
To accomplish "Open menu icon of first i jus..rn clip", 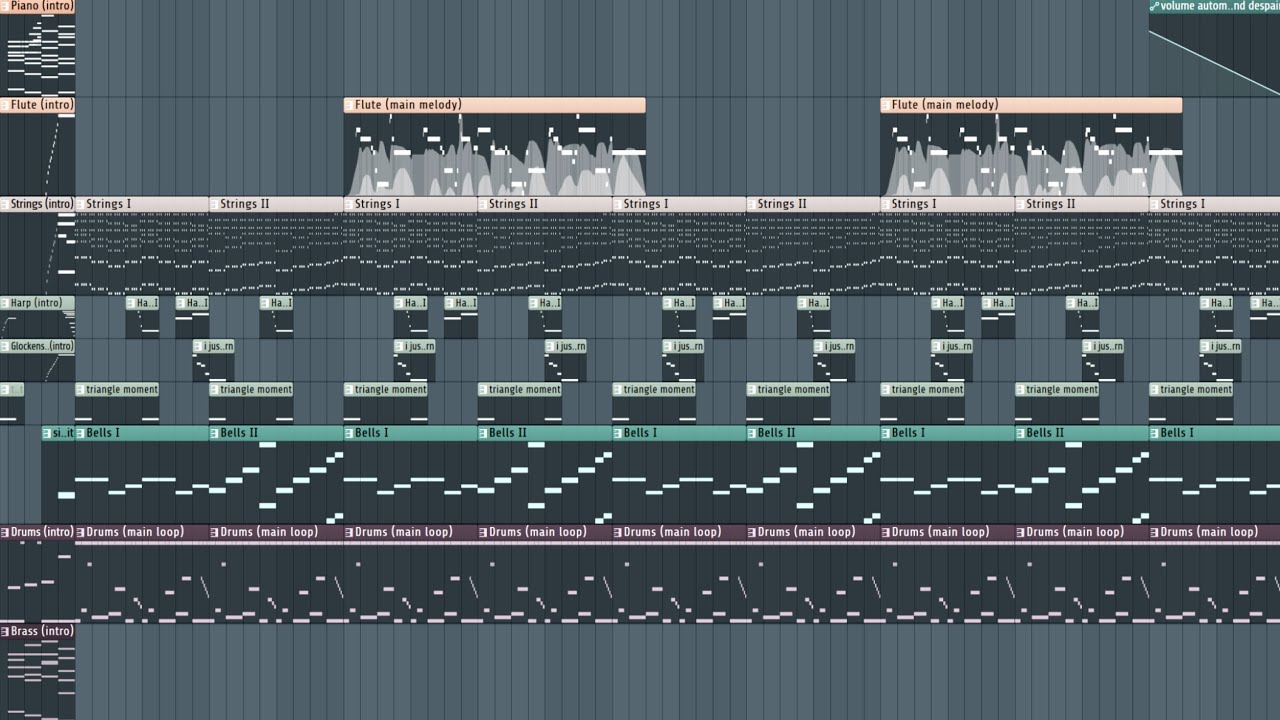I will pos(198,347).
